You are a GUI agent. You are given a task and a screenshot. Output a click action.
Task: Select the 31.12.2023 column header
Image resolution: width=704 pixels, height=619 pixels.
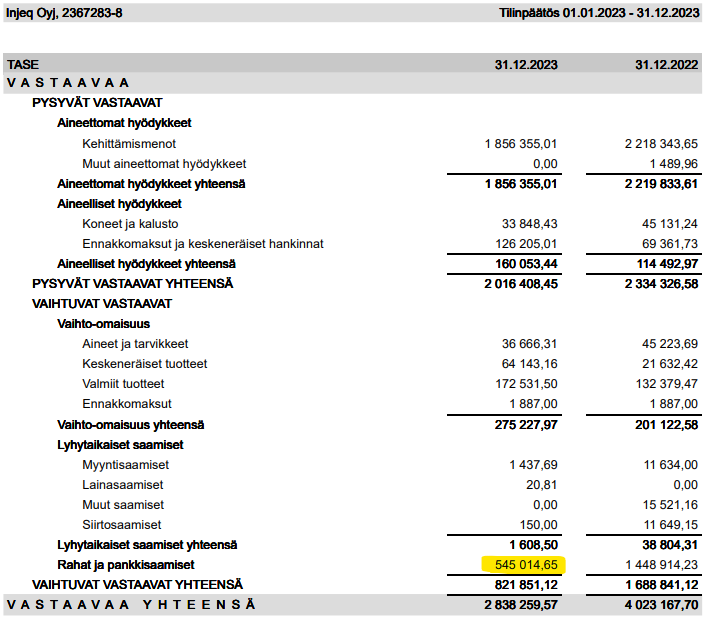coord(526,64)
